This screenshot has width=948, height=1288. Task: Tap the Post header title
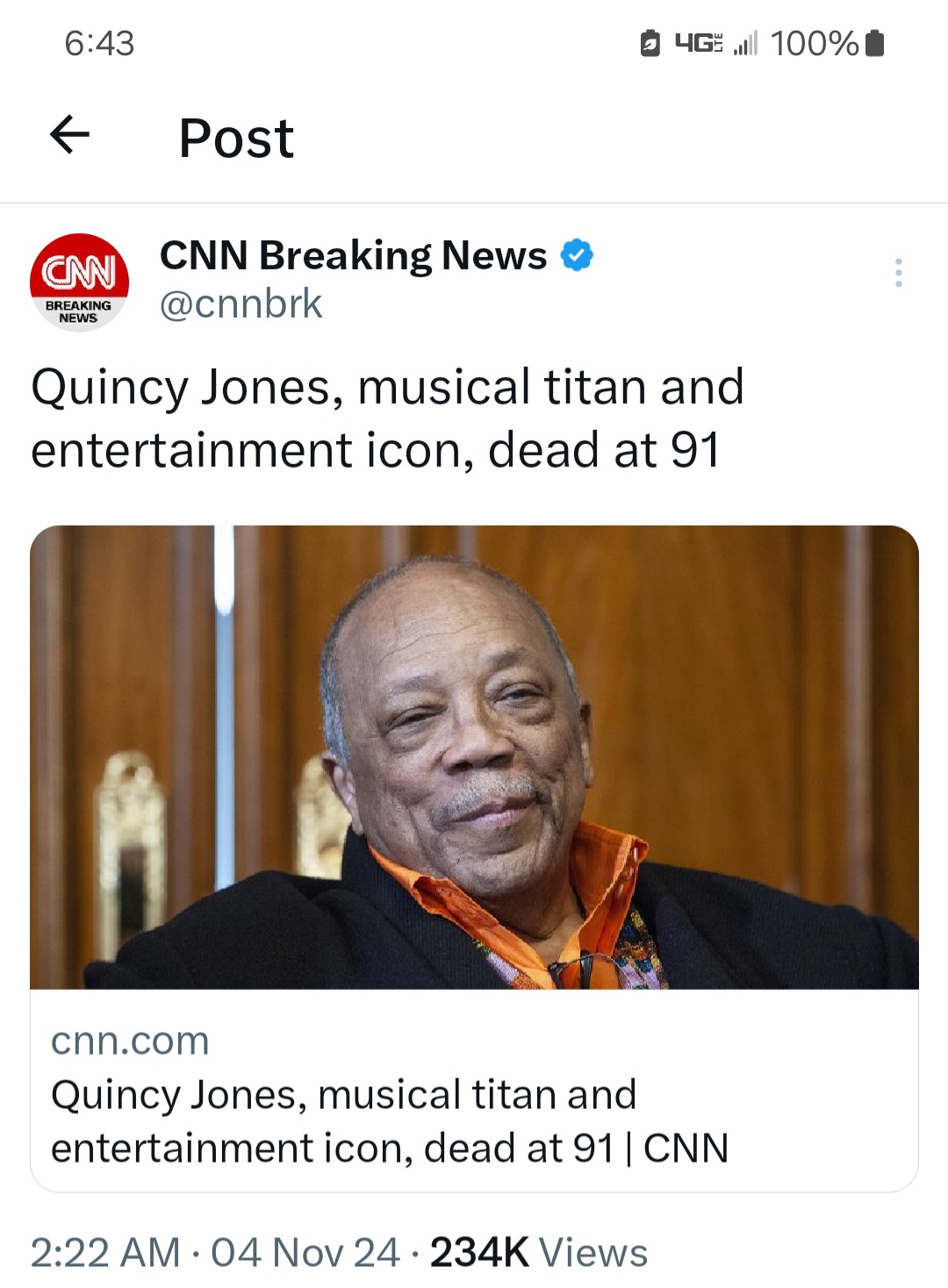click(236, 138)
